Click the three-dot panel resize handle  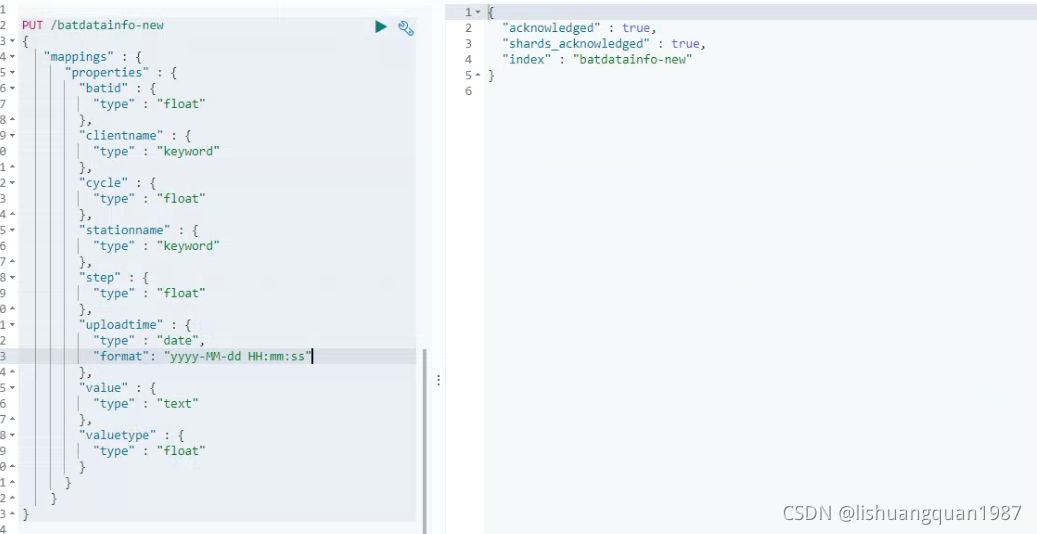438,381
